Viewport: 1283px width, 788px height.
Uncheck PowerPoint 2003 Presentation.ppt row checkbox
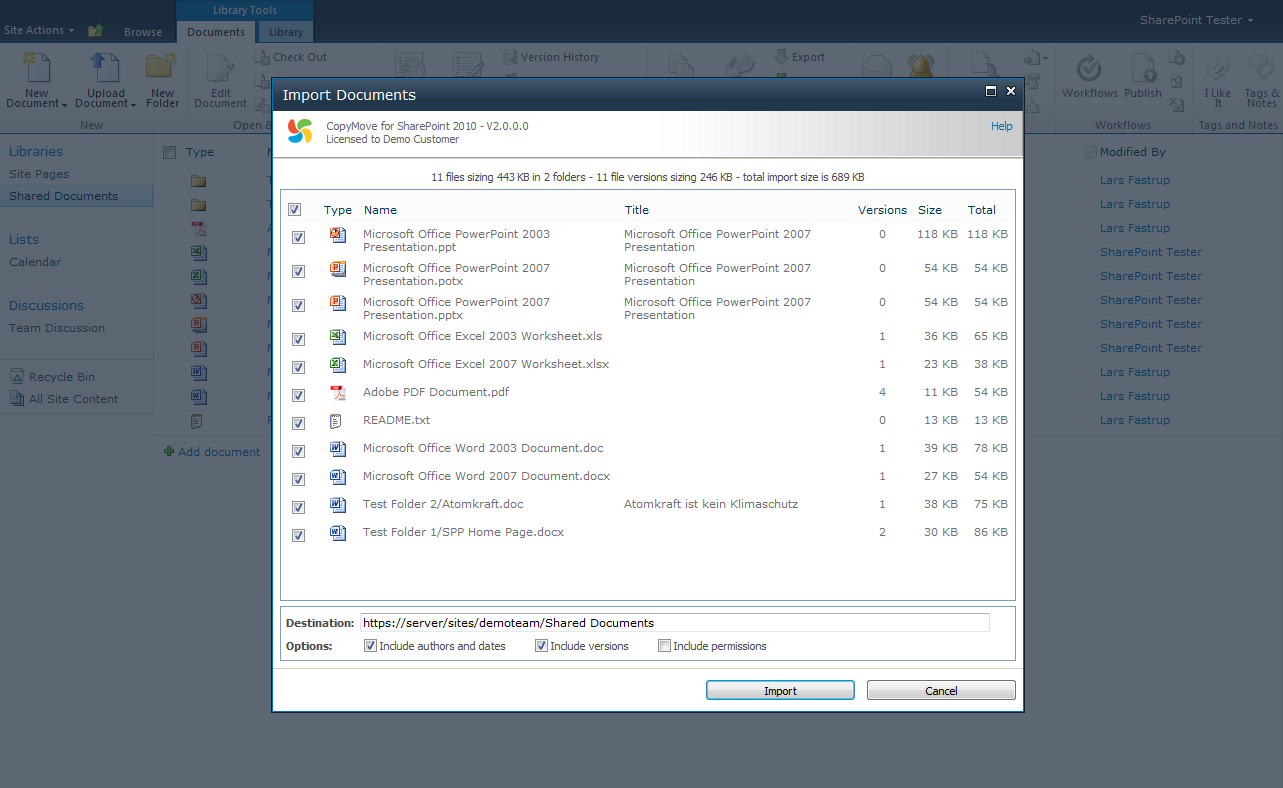(298, 238)
